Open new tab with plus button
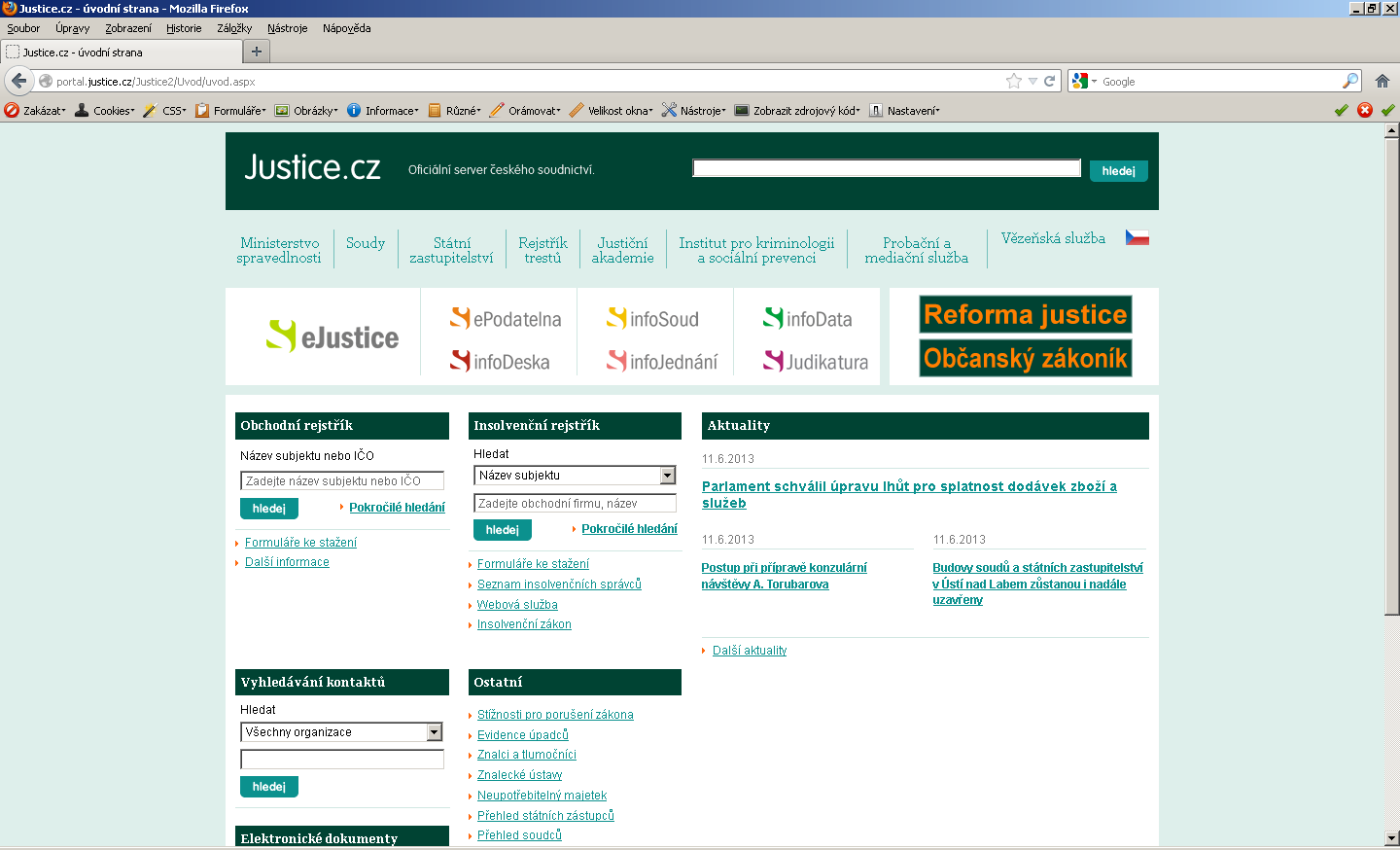 [257, 52]
